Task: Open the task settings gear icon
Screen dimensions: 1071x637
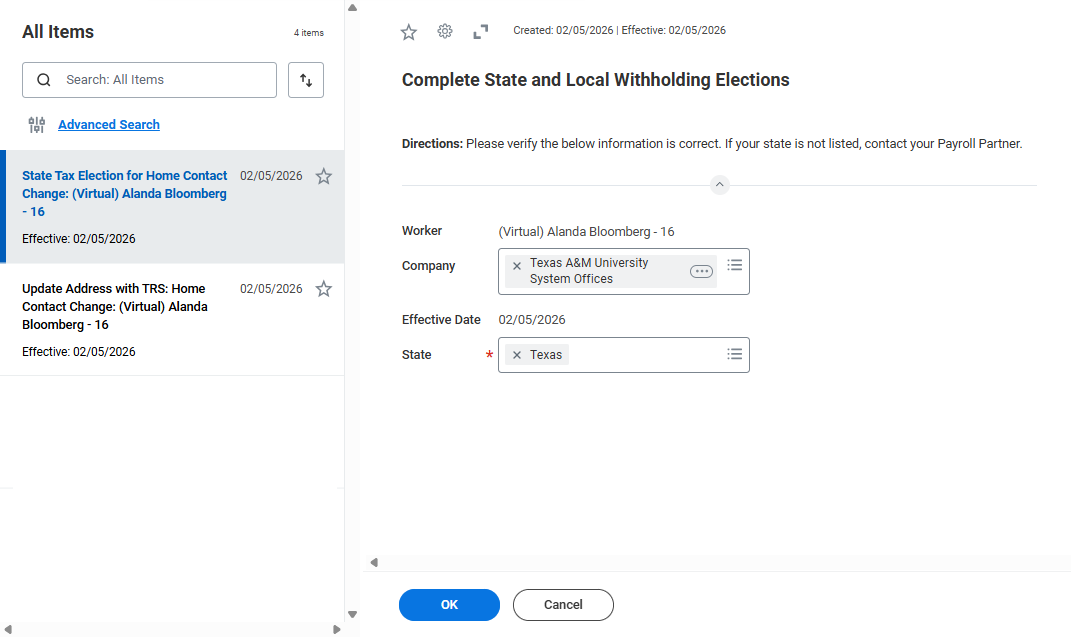Action: coord(445,32)
